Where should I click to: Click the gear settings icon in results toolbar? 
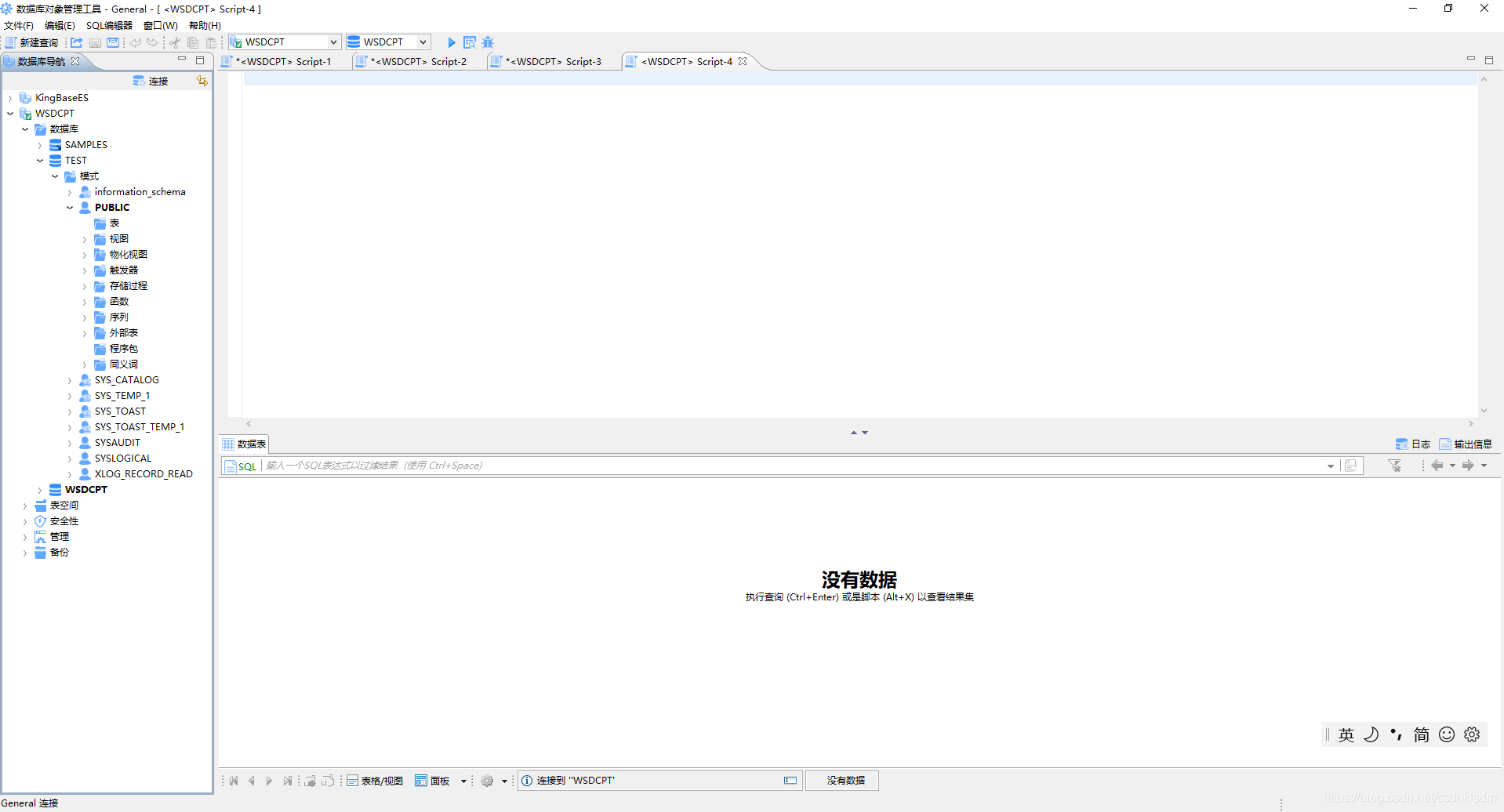pyautogui.click(x=487, y=781)
